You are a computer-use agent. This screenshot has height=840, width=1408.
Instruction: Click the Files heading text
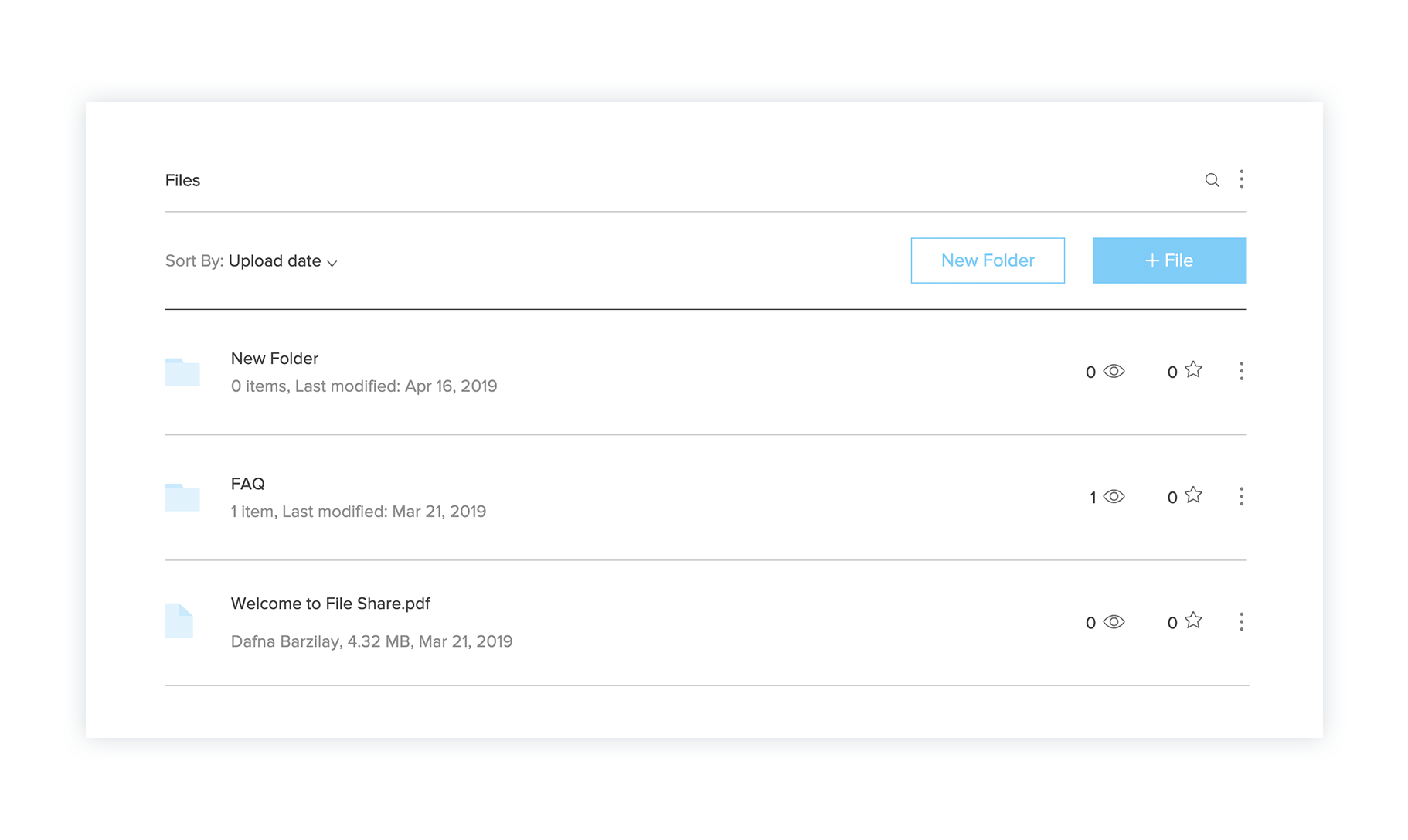click(182, 180)
